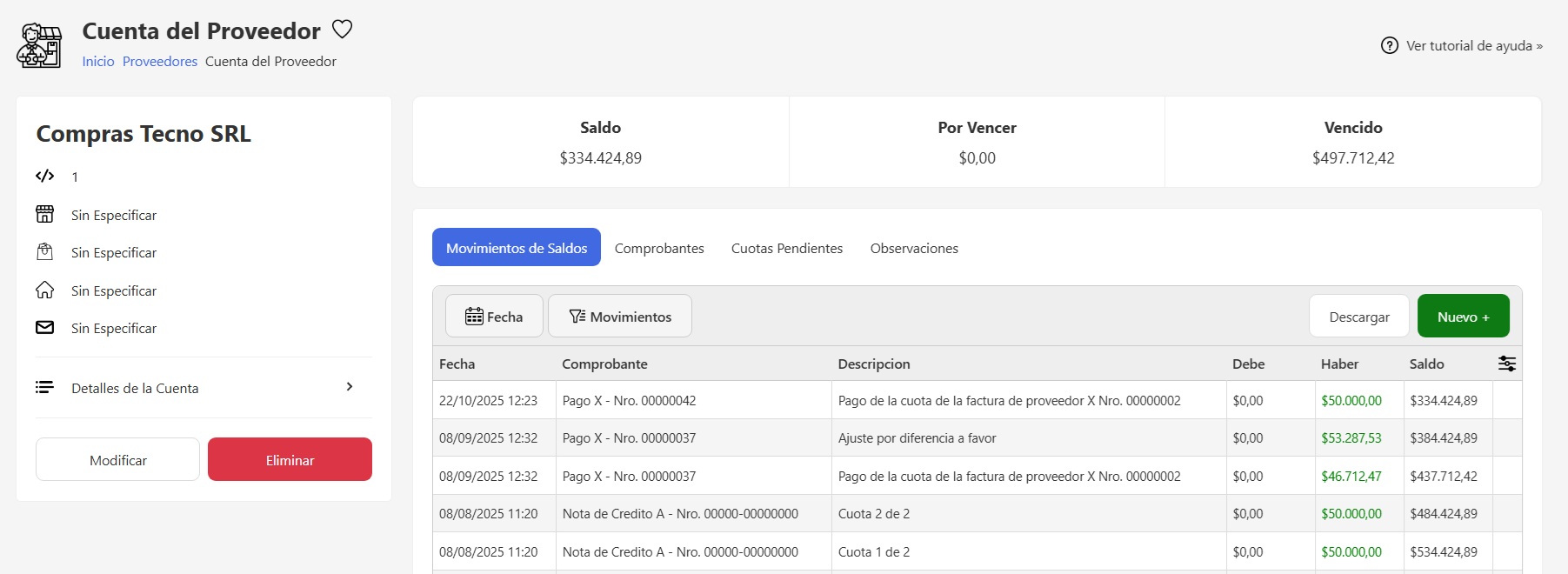1568x574 pixels.
Task: Go to Proveedores breadcrumb link
Action: 160,61
